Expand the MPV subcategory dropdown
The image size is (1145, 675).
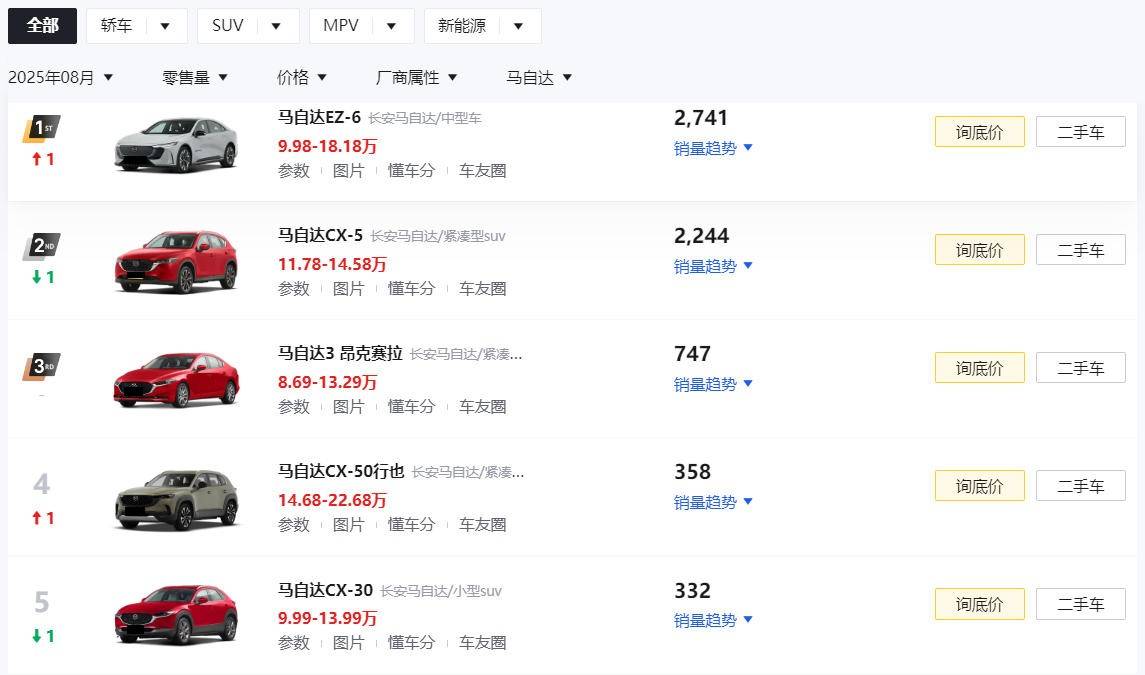point(391,26)
